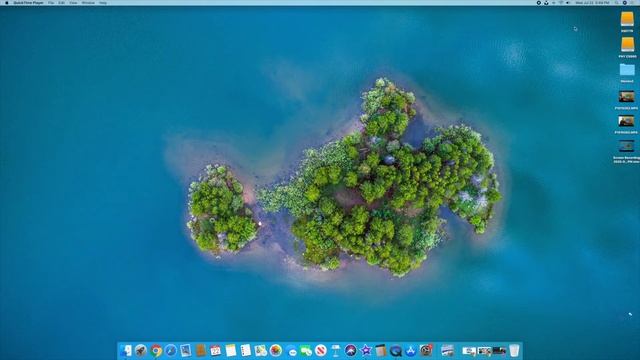This screenshot has width=640, height=360.
Task: Open Maps app in the Dock
Action: pyautogui.click(x=260, y=351)
